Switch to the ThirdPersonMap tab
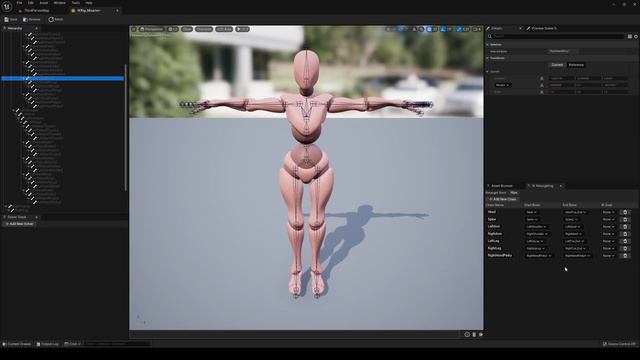Image resolution: width=640 pixels, height=360 pixels. coord(36,11)
